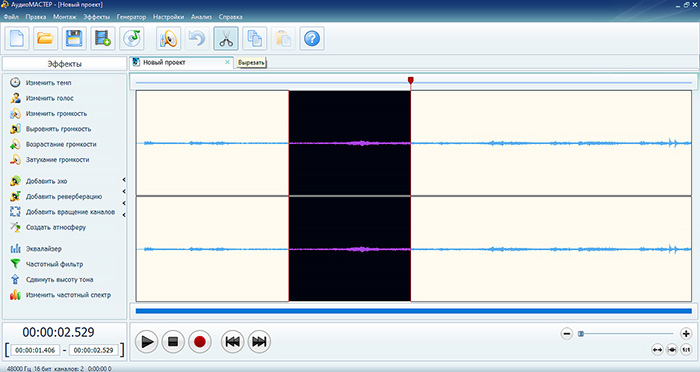Open the Эффекты menu in the menu bar
Screen dimensions: 700x372
coord(96,17)
